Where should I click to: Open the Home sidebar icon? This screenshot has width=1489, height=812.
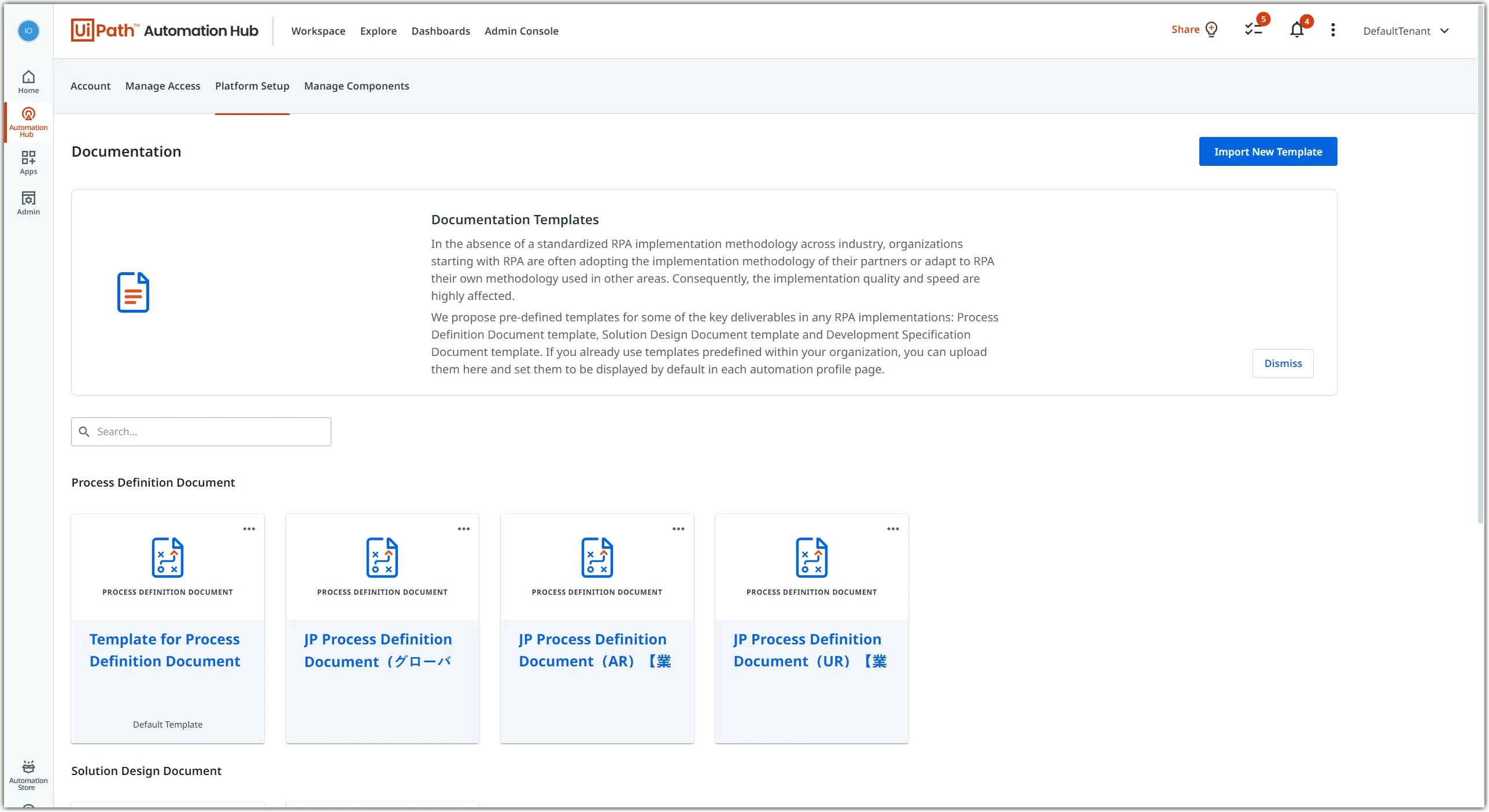point(28,82)
